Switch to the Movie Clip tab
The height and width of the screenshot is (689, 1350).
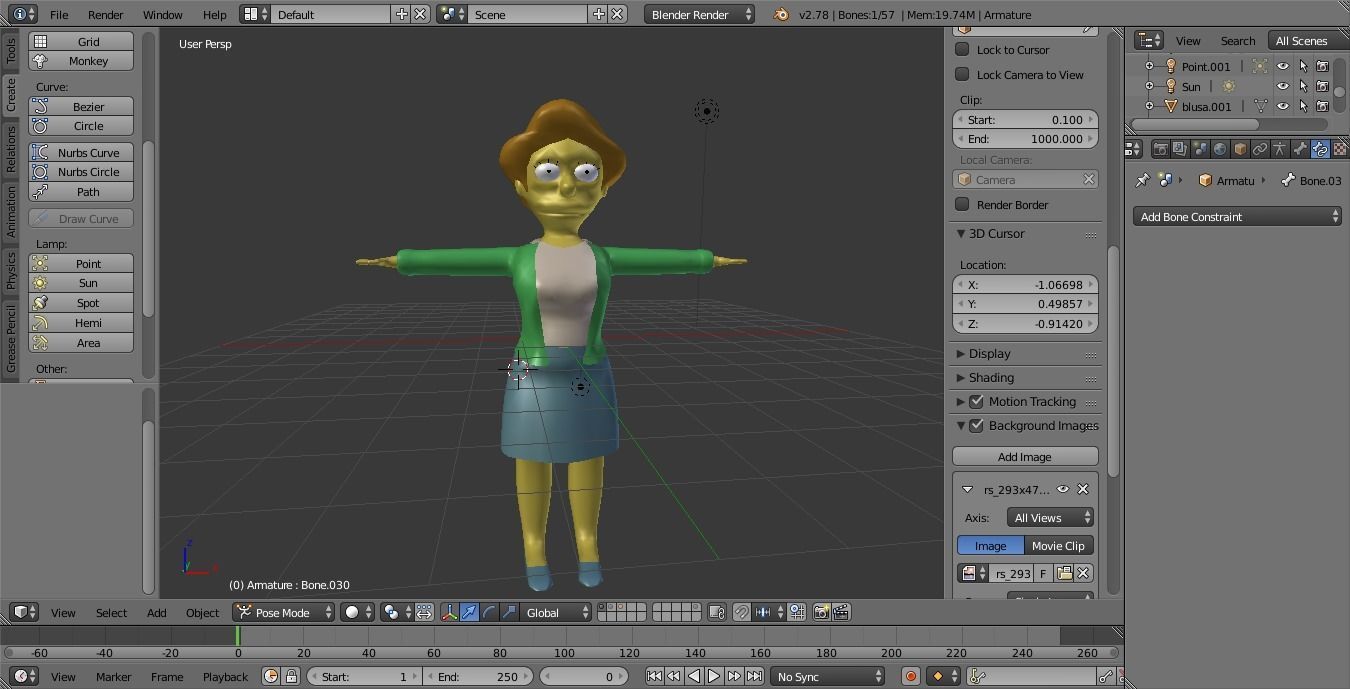[x=1057, y=545]
